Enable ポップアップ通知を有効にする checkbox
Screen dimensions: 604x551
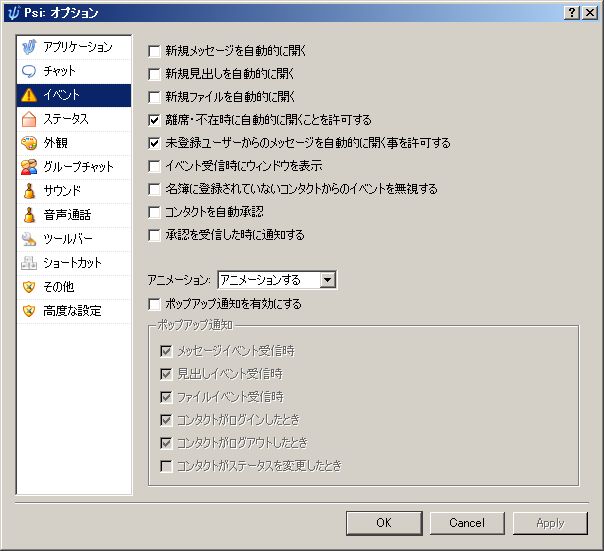(x=154, y=304)
